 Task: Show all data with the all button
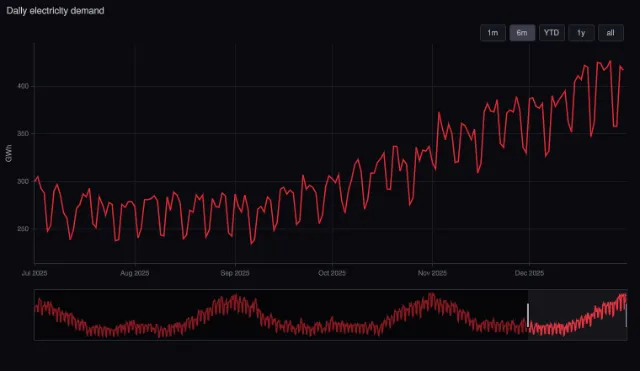tap(610, 33)
